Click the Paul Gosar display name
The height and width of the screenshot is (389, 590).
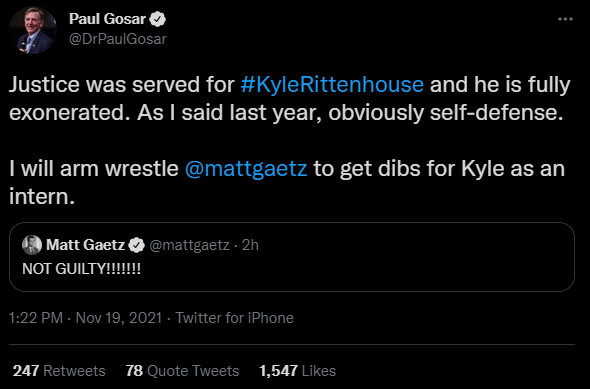point(107,19)
